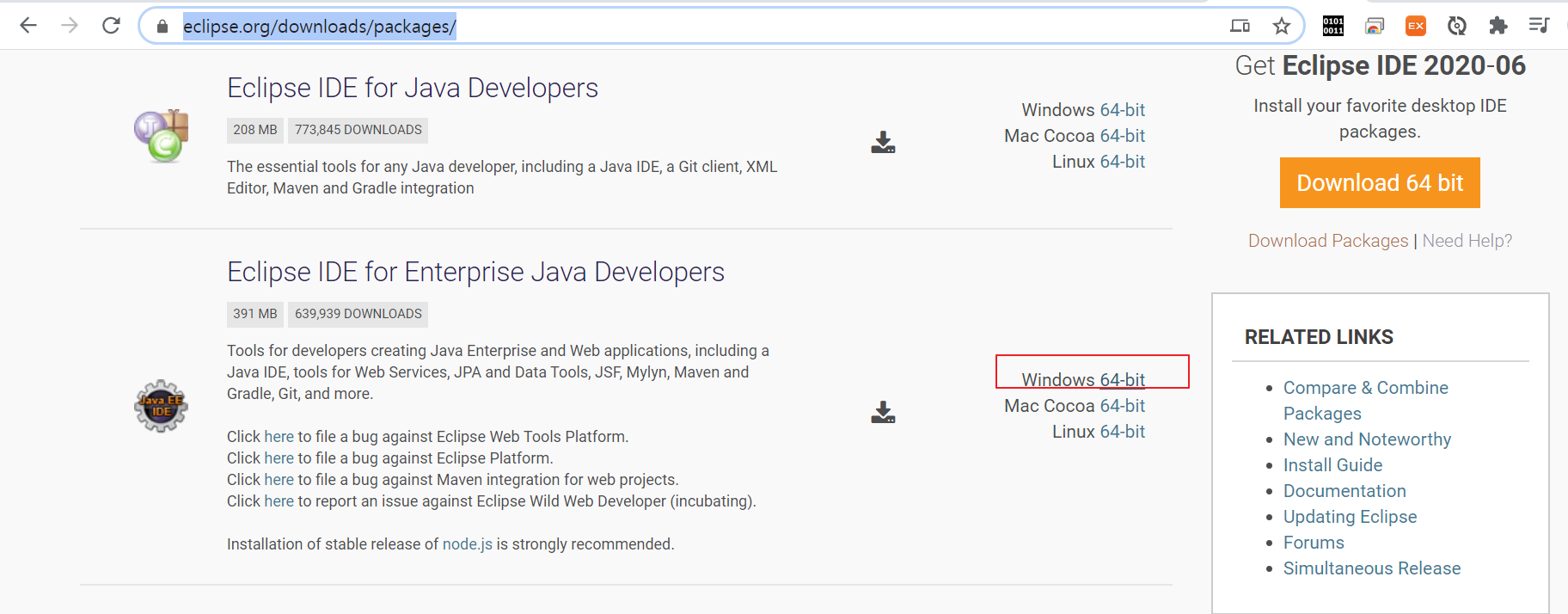Open the Download Packages link
The height and width of the screenshot is (614, 1568).
coord(1328,241)
